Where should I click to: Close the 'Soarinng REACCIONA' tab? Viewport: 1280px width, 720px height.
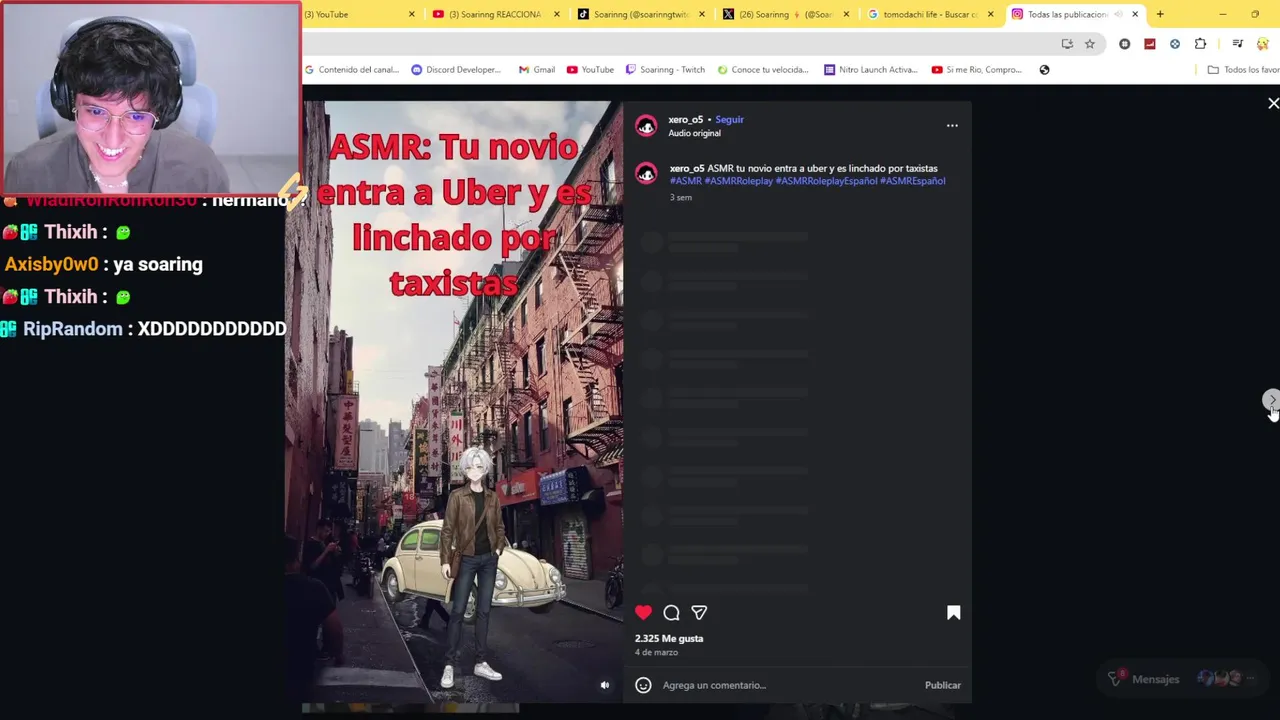point(556,14)
